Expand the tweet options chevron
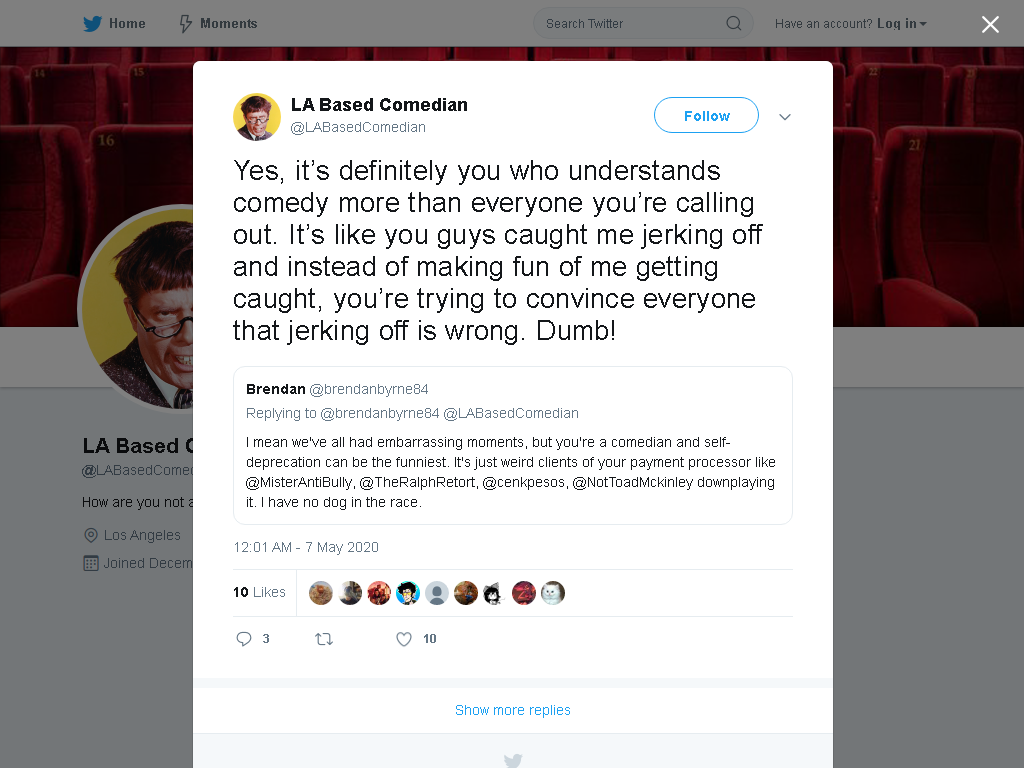The width and height of the screenshot is (1024, 768). pyautogui.click(x=785, y=117)
